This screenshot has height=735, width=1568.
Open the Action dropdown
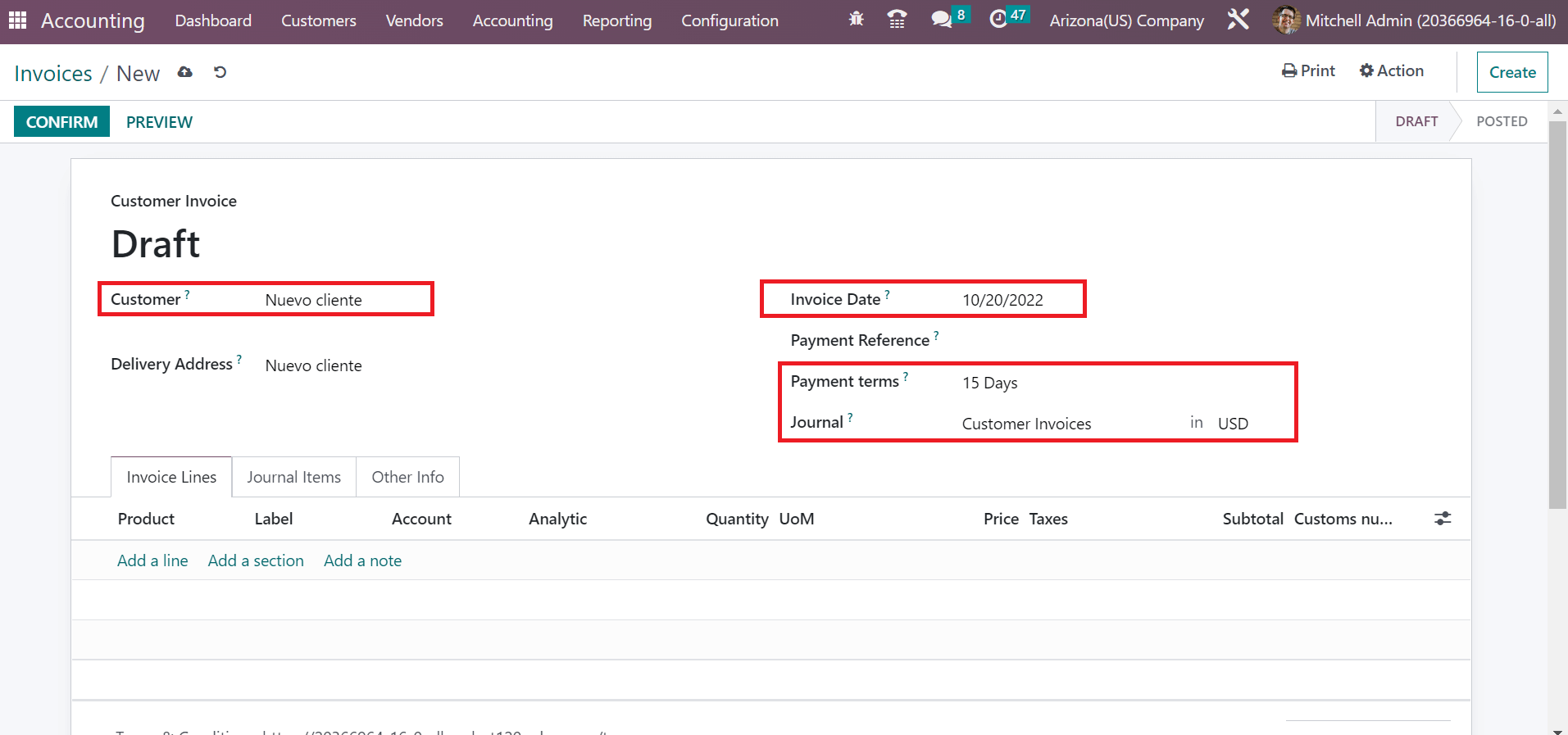click(x=1392, y=71)
